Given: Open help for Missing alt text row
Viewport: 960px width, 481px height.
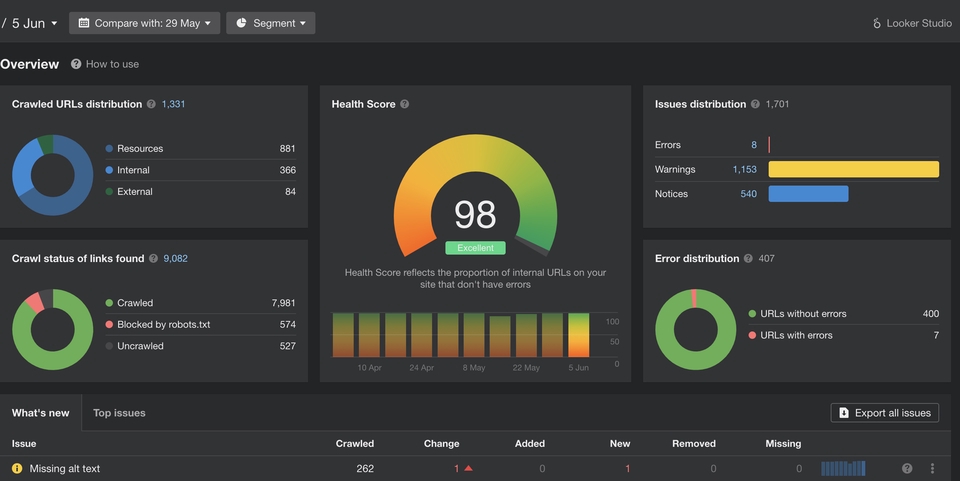Looking at the screenshot, I should (x=907, y=468).
